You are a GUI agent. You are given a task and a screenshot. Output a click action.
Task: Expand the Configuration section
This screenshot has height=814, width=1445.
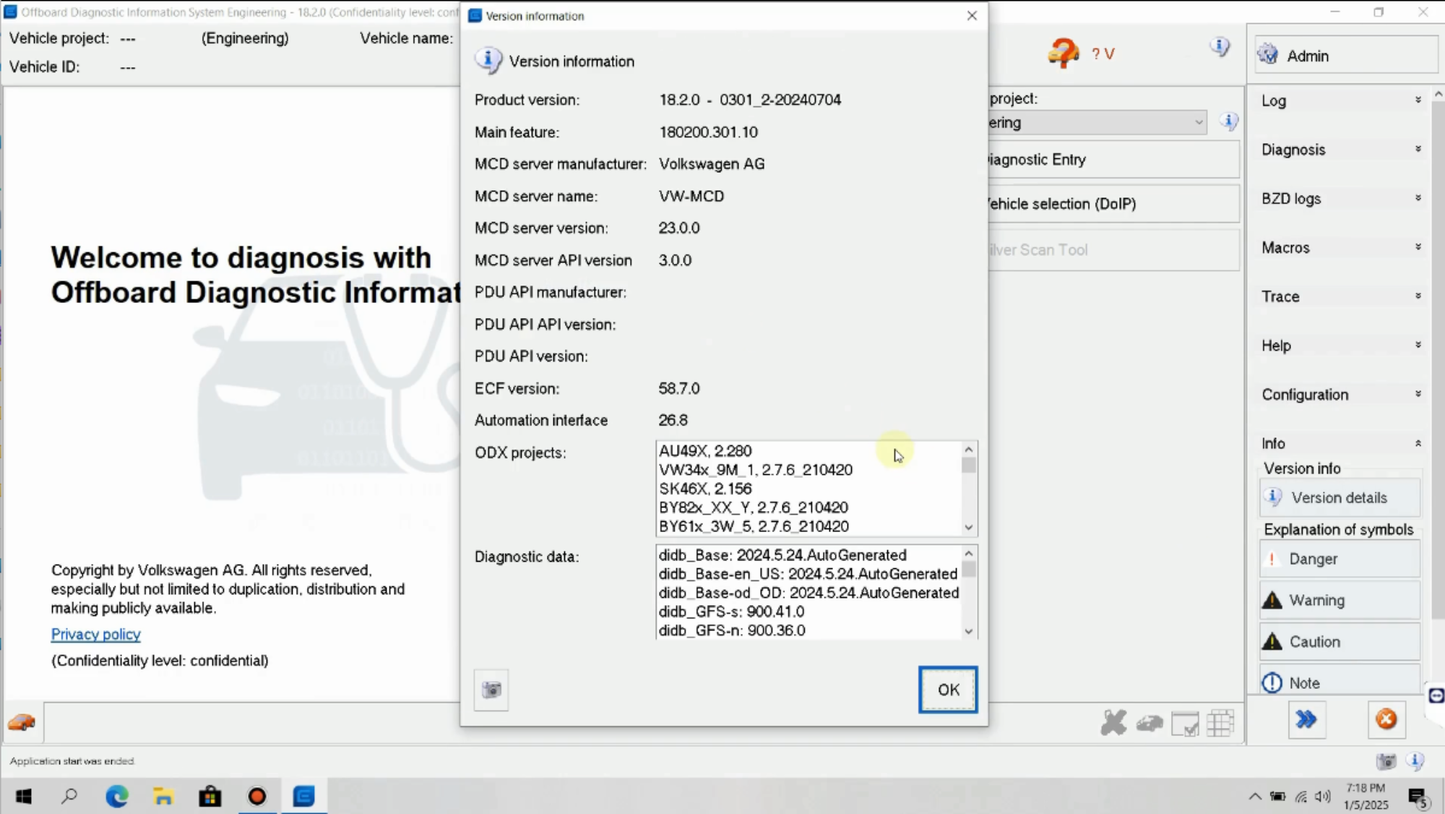(x=1339, y=395)
